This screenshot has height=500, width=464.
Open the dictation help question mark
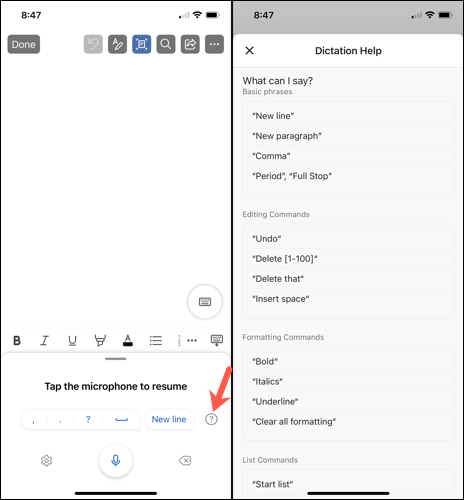[211, 419]
